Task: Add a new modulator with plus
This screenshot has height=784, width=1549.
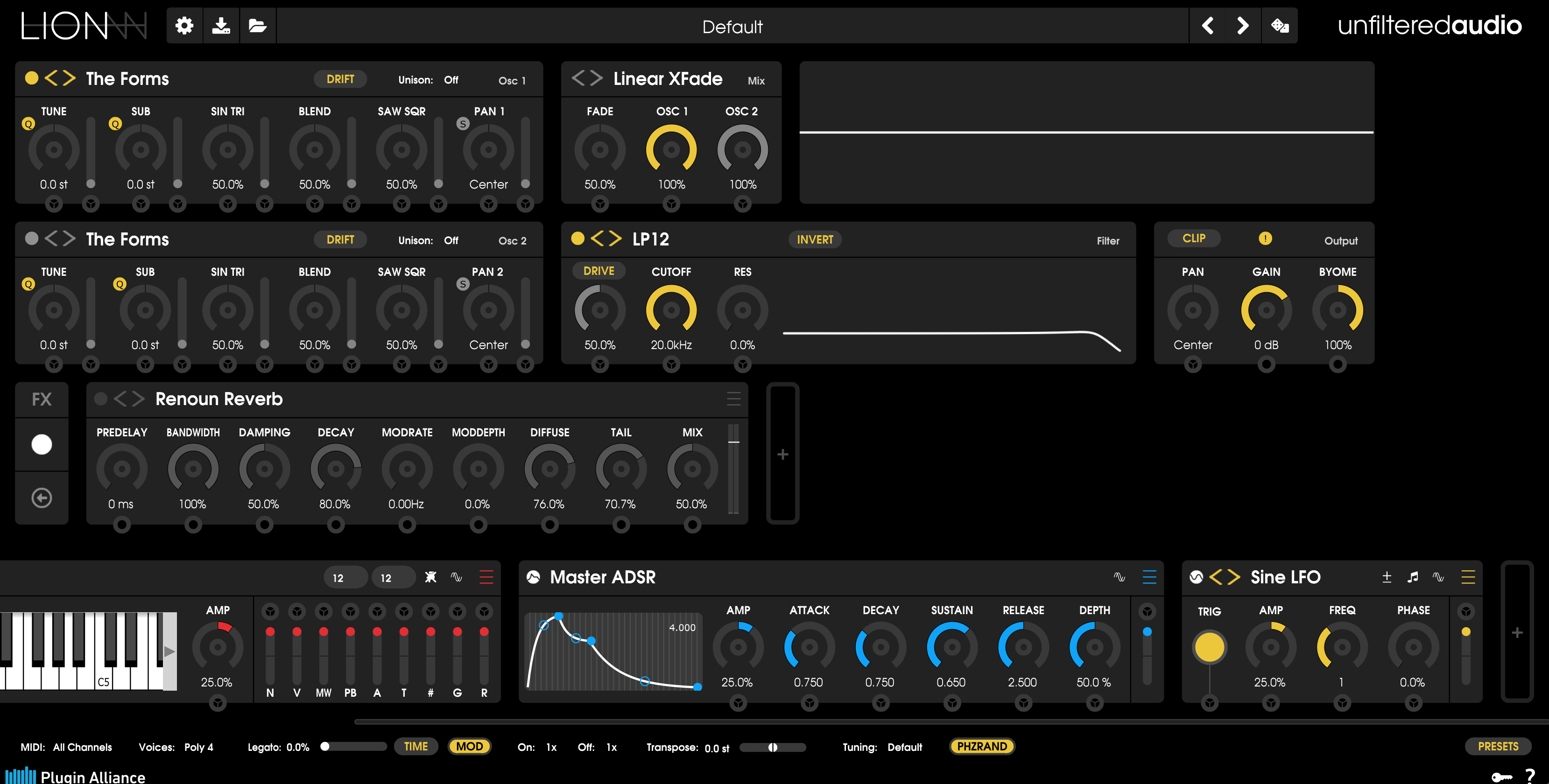Action: (x=1517, y=632)
